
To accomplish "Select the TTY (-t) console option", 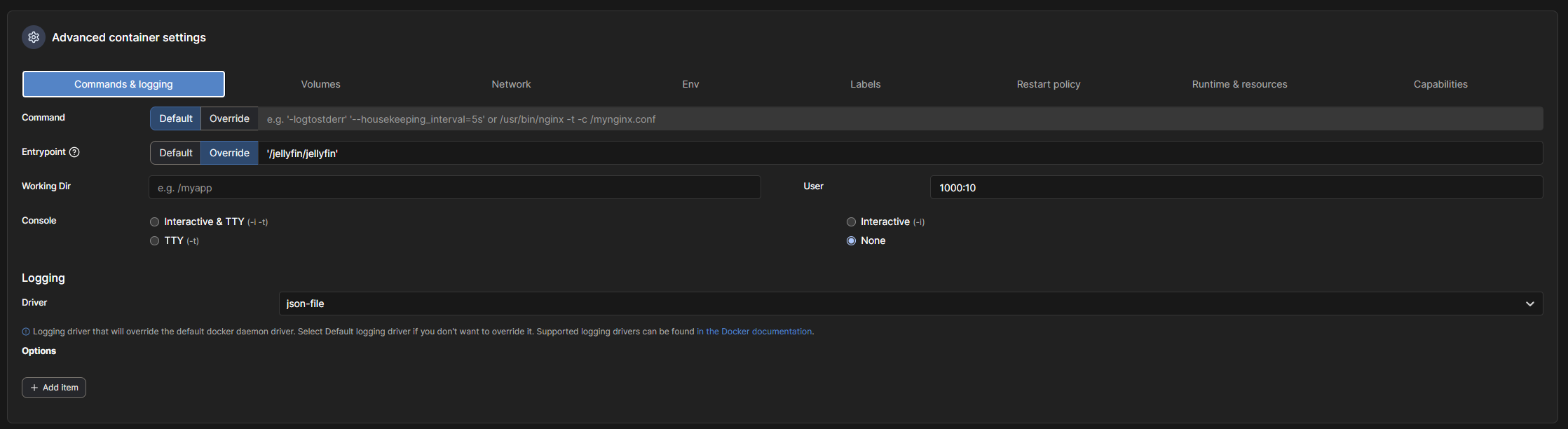I will pos(155,240).
